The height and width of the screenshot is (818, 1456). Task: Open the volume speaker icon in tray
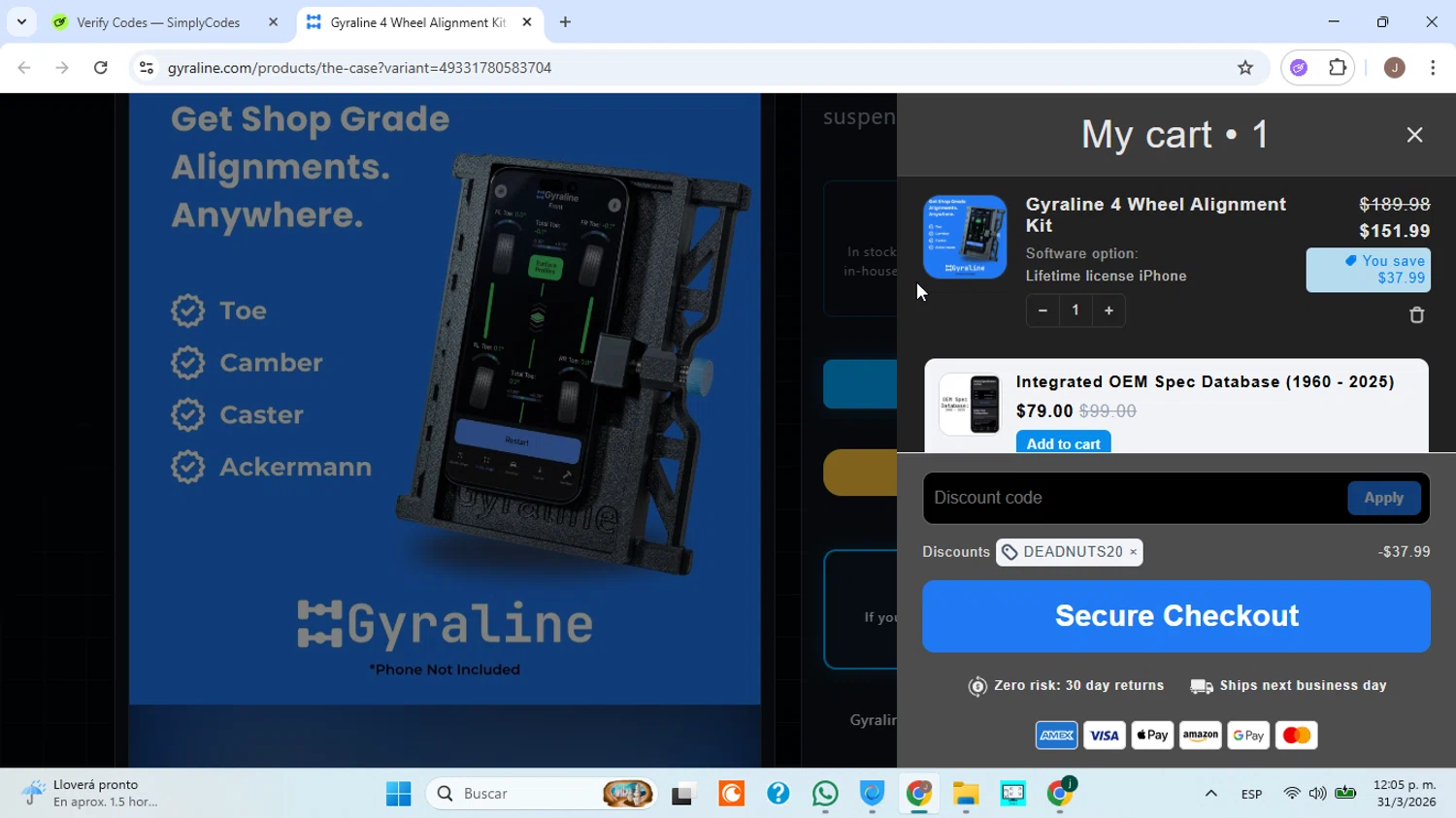click(1317, 794)
